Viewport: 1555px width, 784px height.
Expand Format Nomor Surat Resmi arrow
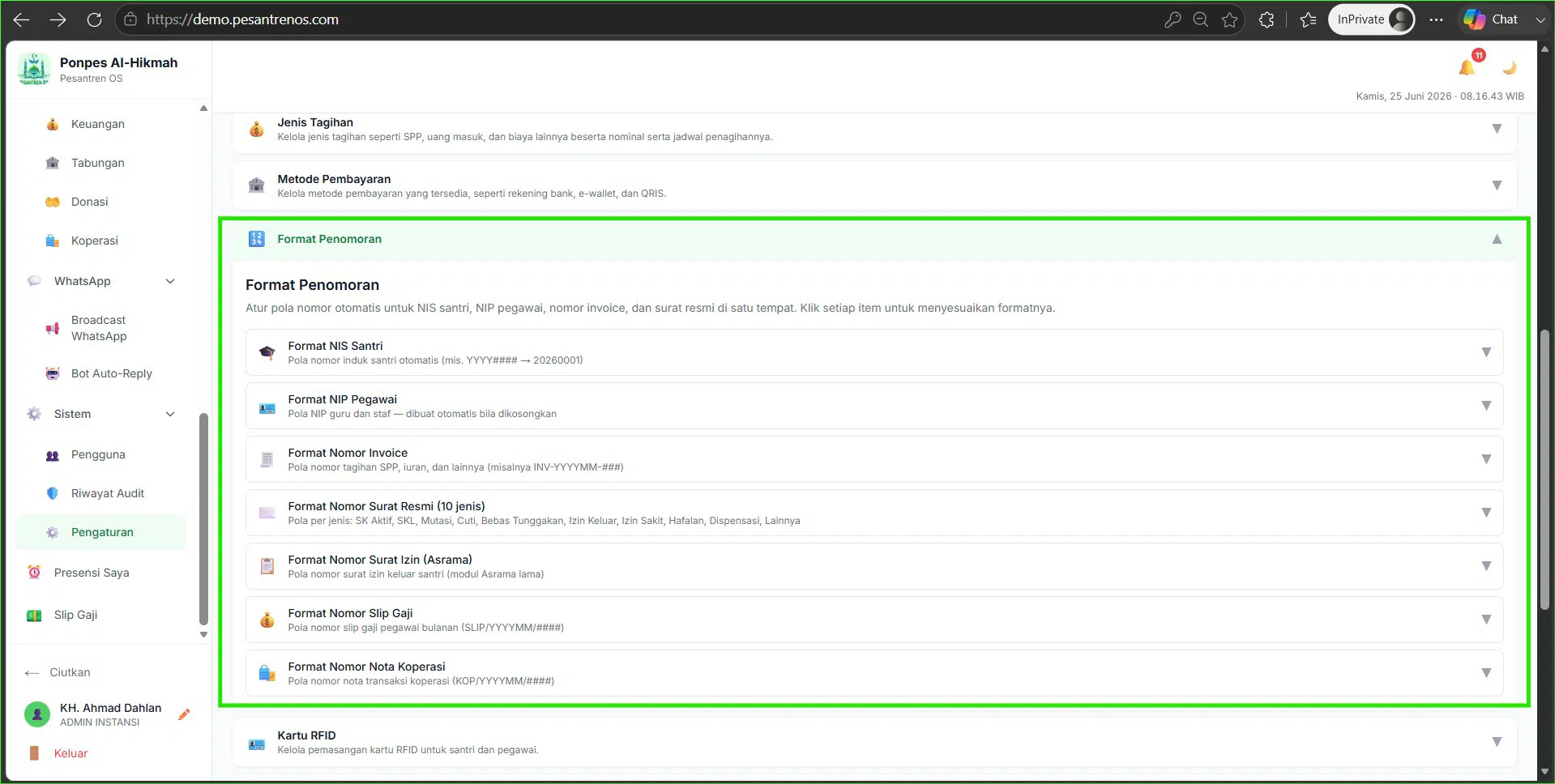[x=1486, y=513]
